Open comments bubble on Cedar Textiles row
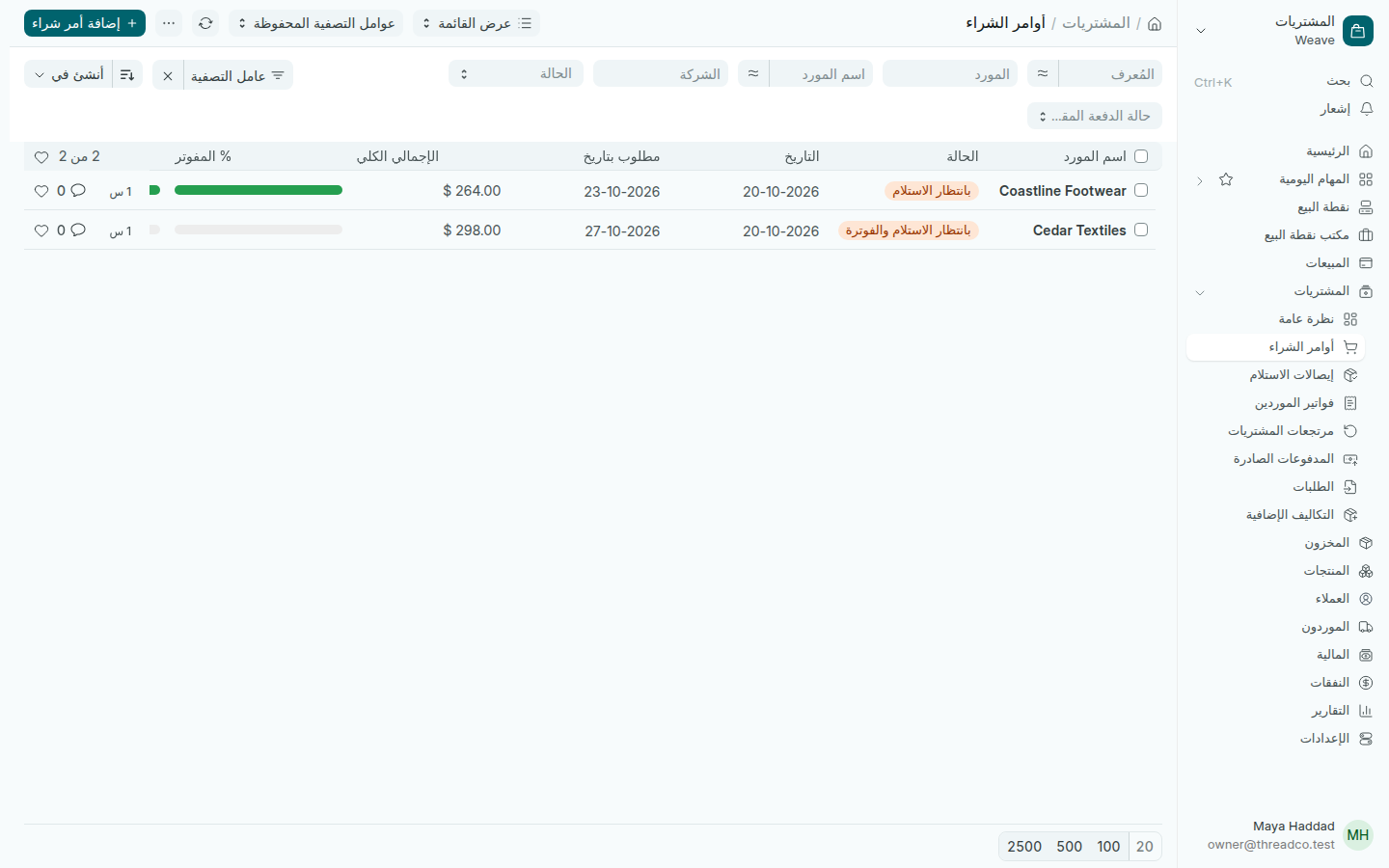The width and height of the screenshot is (1389, 868). (x=78, y=230)
